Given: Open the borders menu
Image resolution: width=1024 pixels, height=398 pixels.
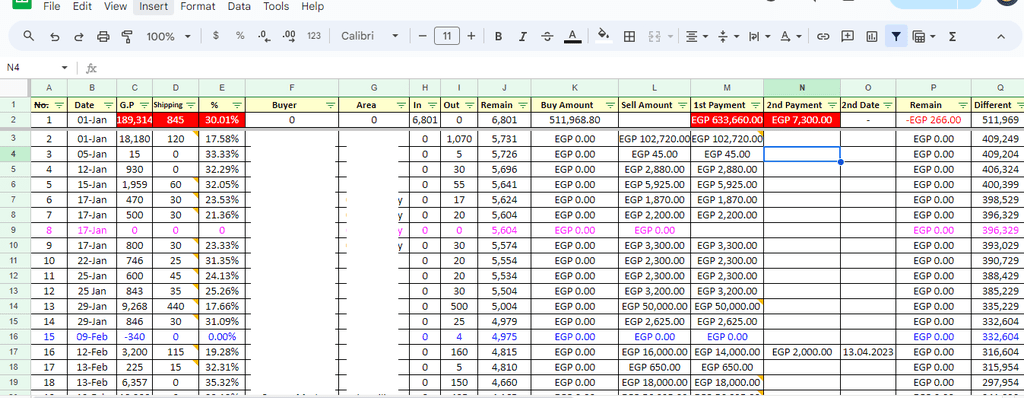Looking at the screenshot, I should click(630, 37).
